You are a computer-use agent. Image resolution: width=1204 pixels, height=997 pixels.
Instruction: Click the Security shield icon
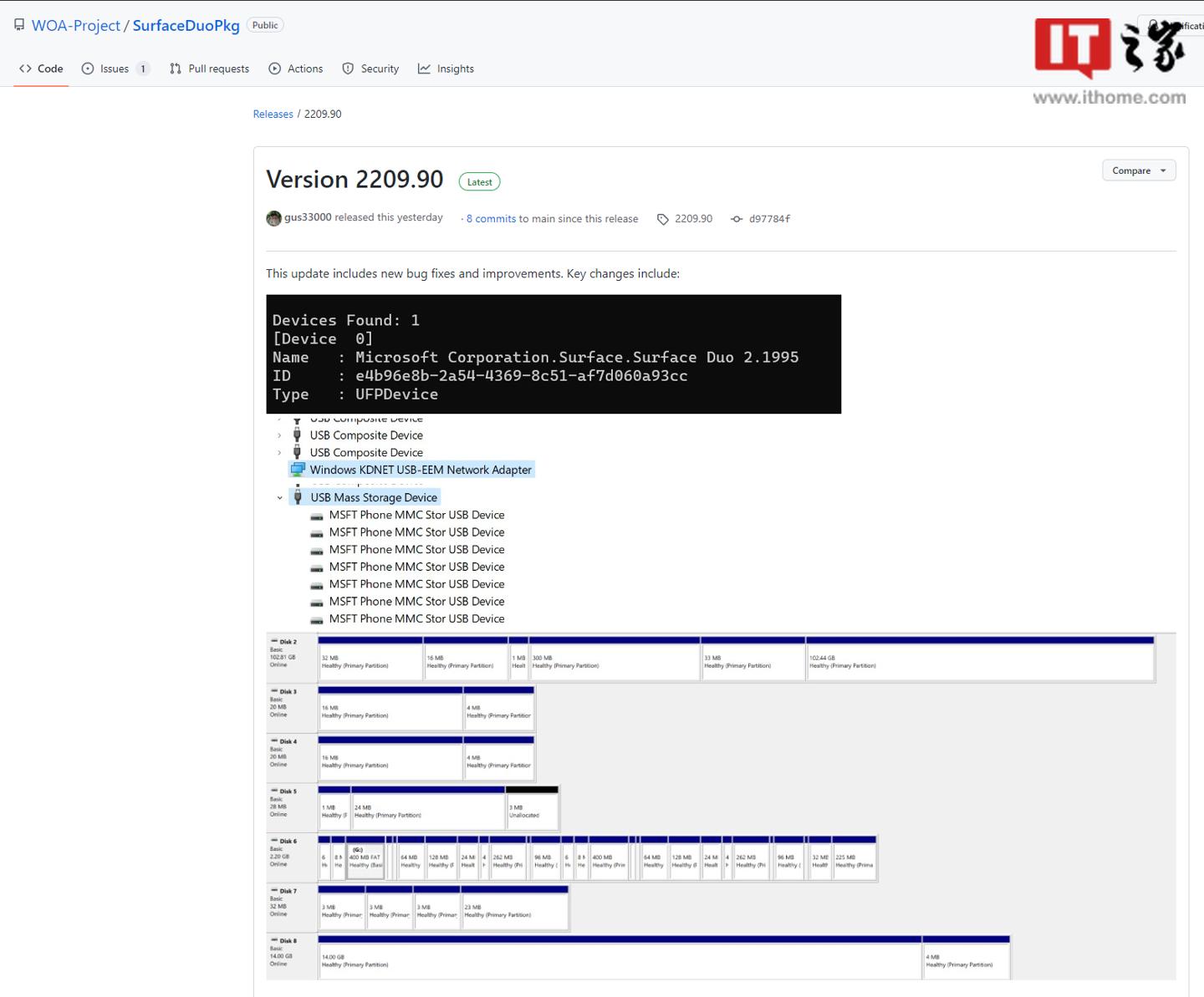[x=348, y=68]
